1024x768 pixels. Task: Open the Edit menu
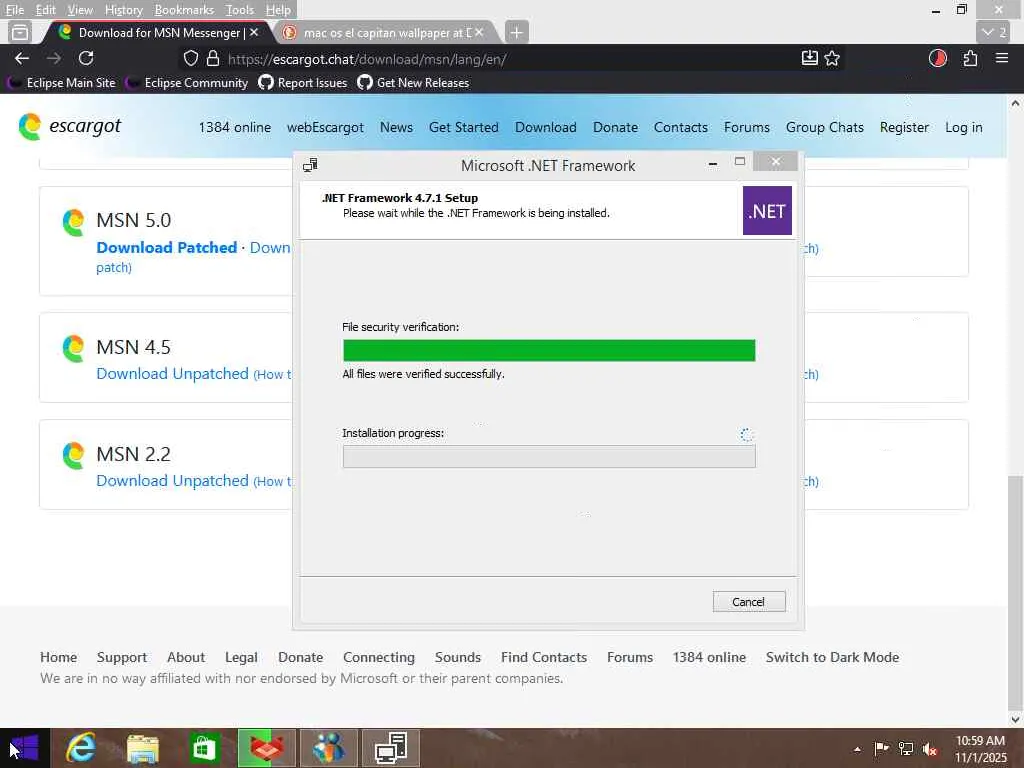45,10
